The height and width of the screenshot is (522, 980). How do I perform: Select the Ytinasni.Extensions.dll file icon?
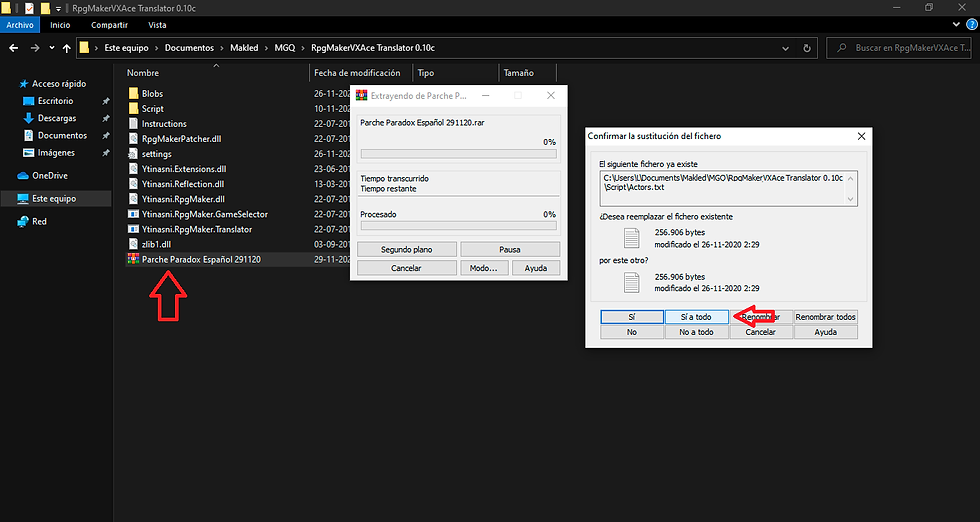pyautogui.click(x=133, y=168)
